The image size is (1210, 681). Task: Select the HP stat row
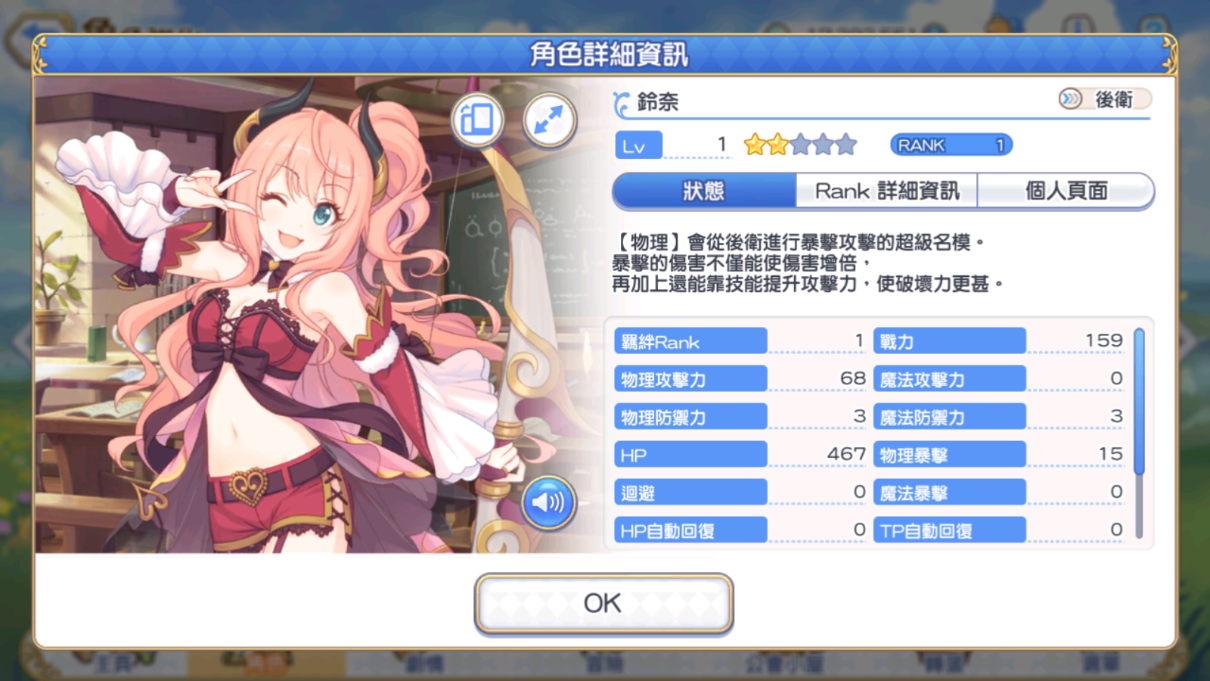click(740, 454)
